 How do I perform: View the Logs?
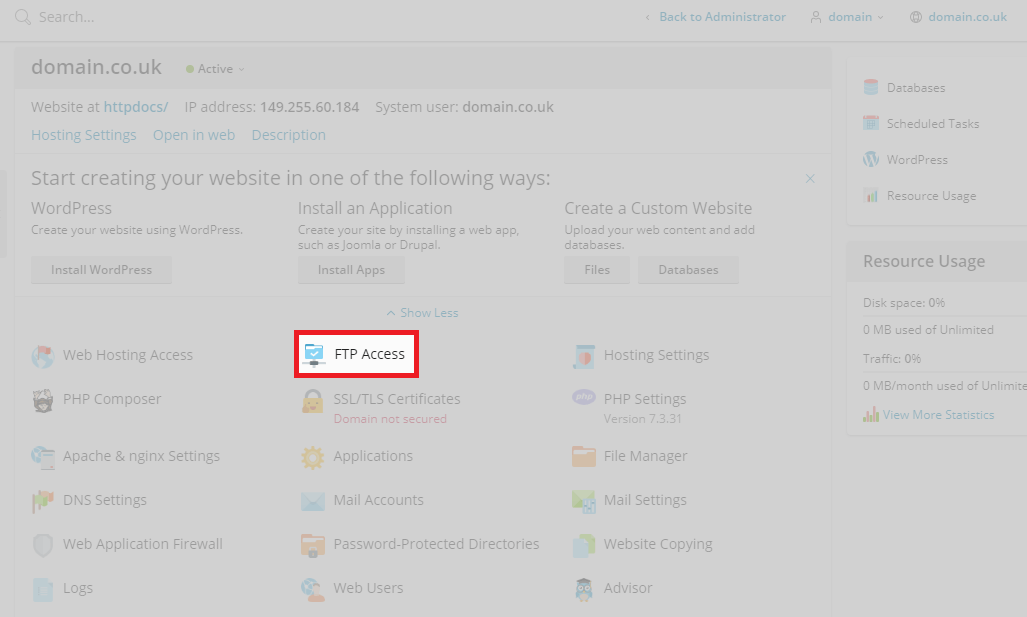click(x=75, y=587)
